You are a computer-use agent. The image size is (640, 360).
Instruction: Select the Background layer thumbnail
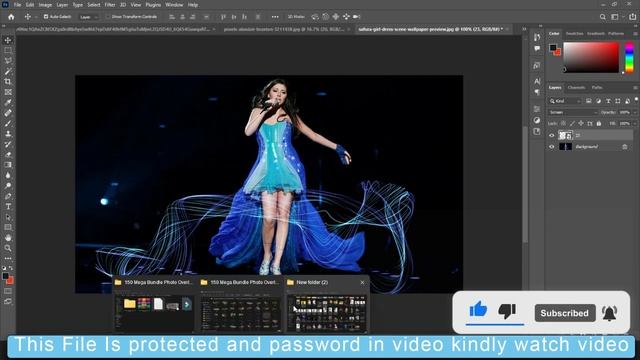click(x=565, y=147)
